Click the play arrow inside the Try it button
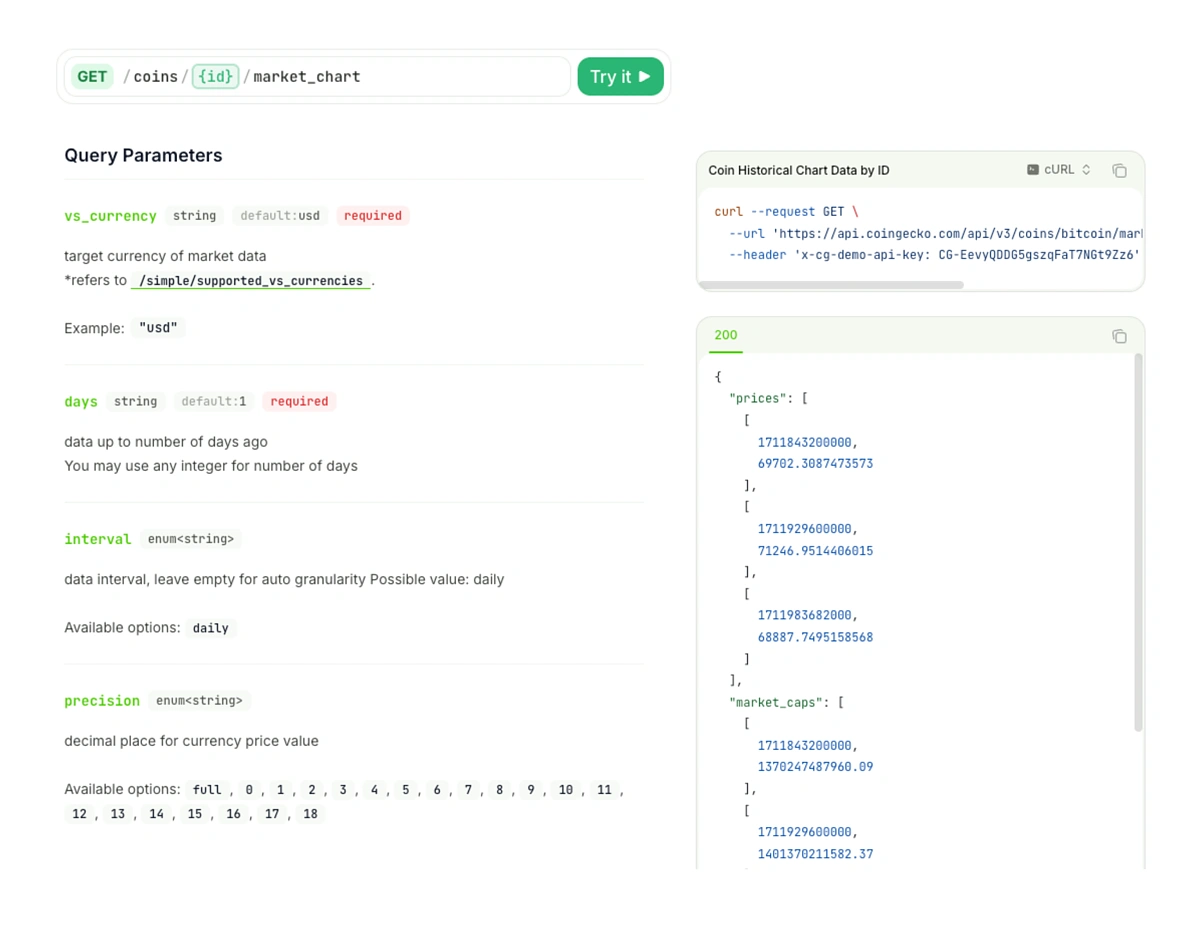 point(644,76)
